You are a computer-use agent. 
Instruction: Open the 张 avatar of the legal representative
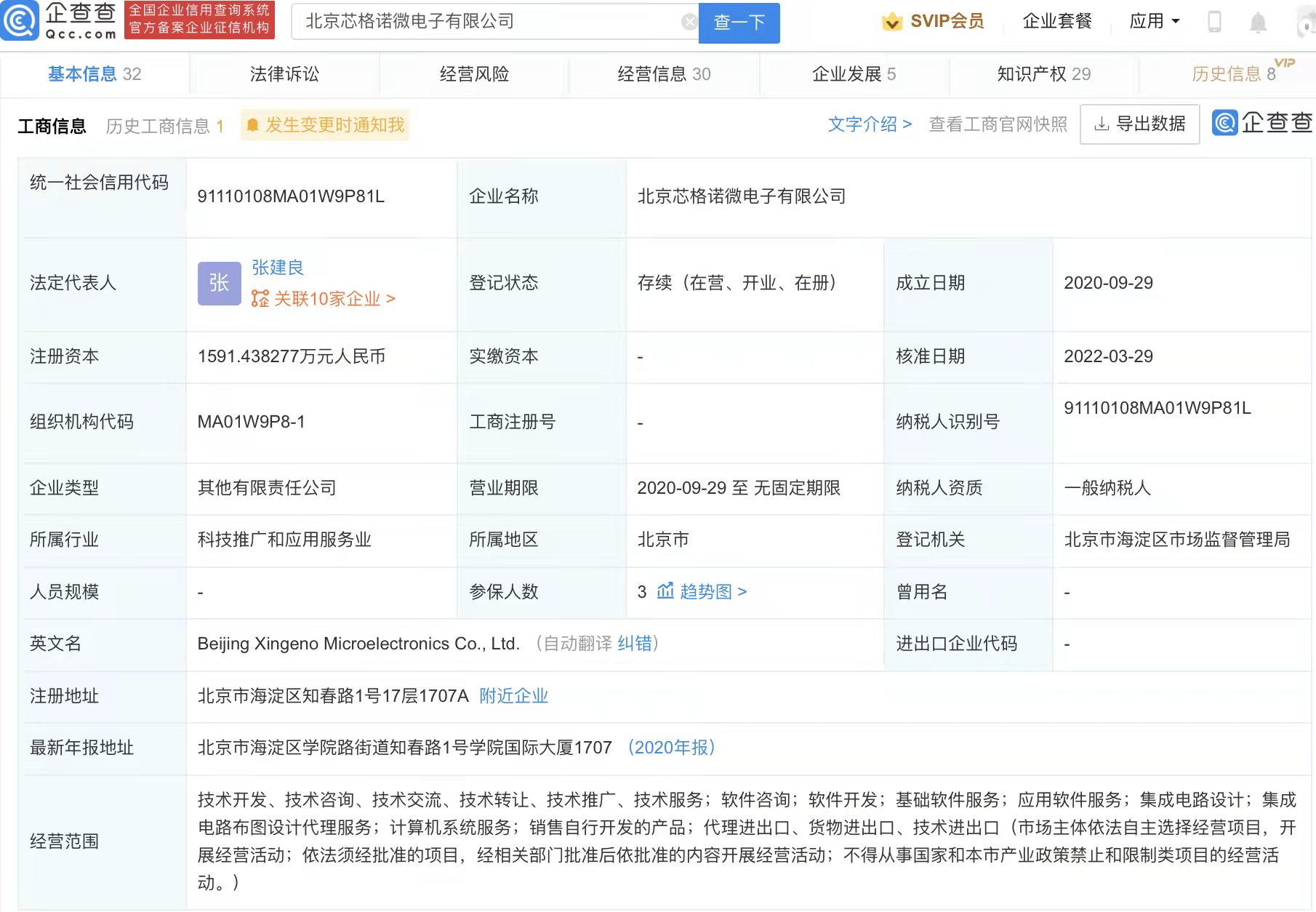[x=219, y=283]
